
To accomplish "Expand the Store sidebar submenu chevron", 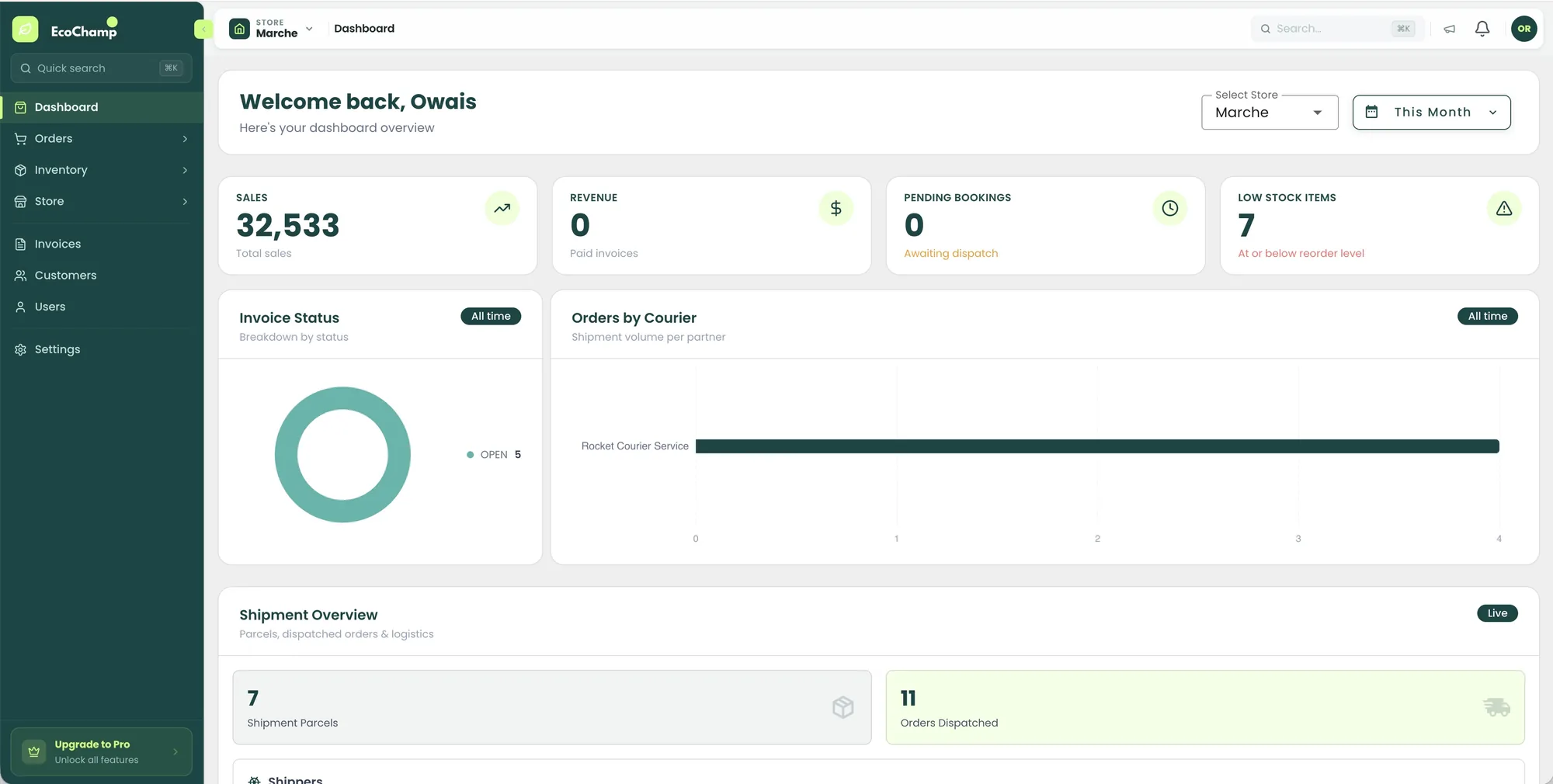I will click(185, 202).
